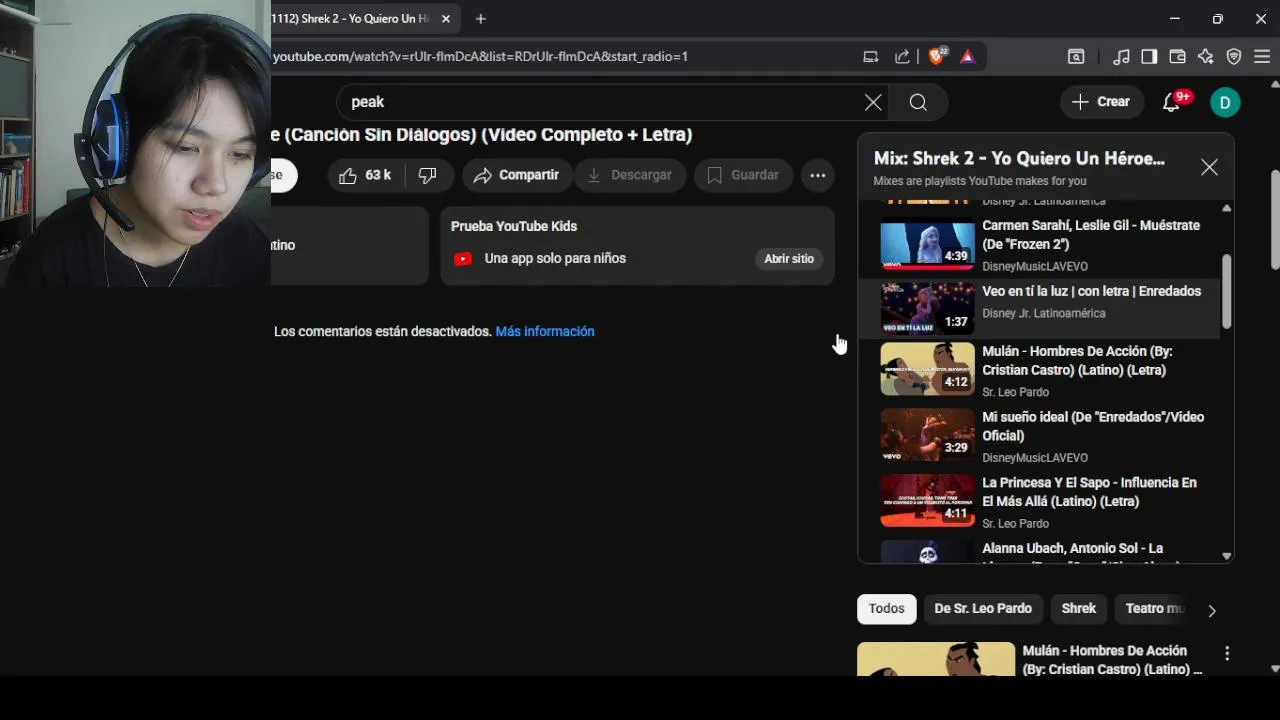The height and width of the screenshot is (720, 1280).
Task: Clear the 'peak' search text
Action: [873, 102]
